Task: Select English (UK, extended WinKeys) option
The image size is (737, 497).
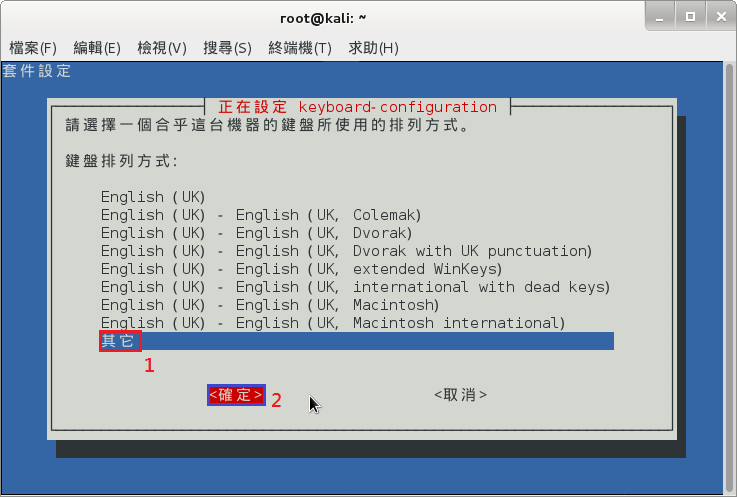Action: [x=300, y=269]
